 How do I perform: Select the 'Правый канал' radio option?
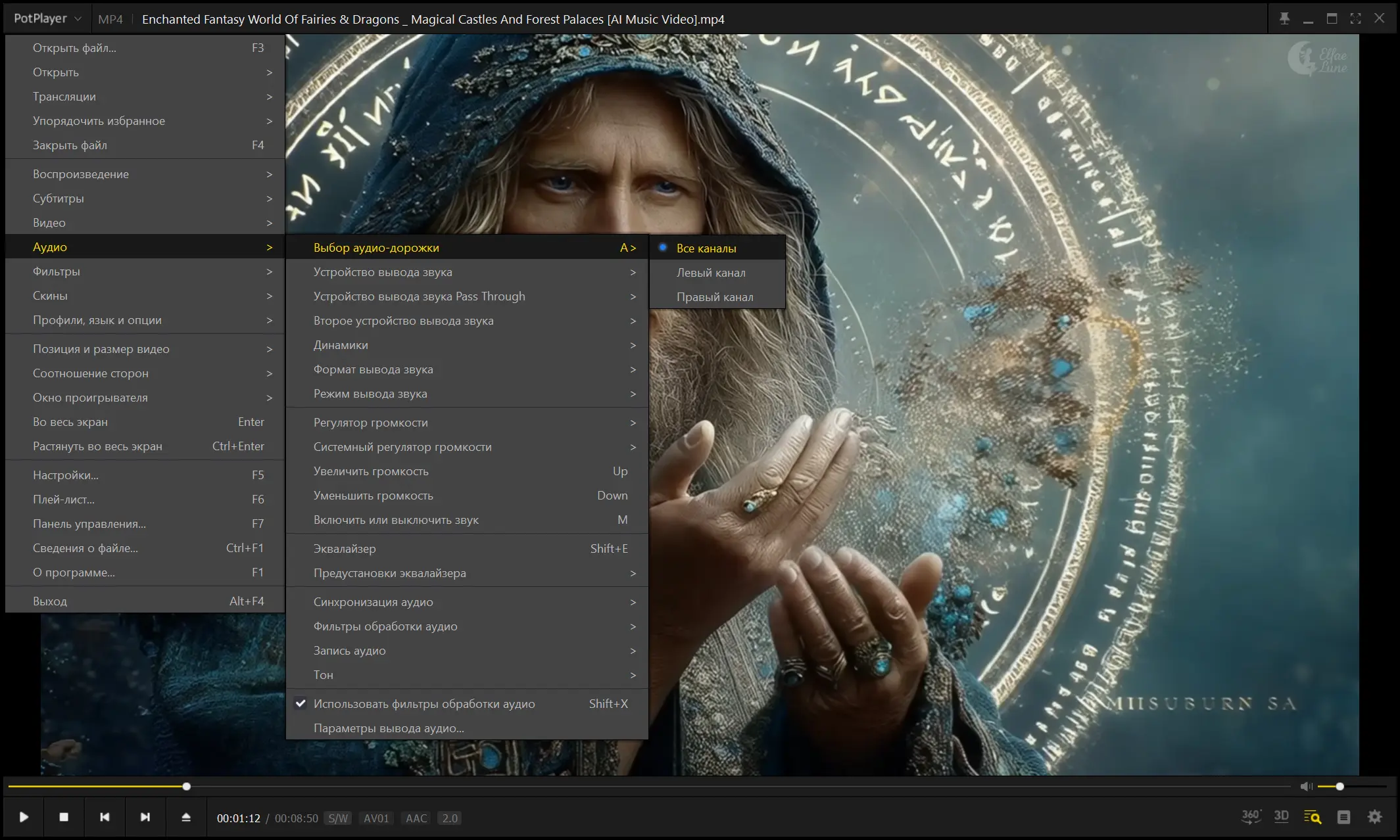715,297
